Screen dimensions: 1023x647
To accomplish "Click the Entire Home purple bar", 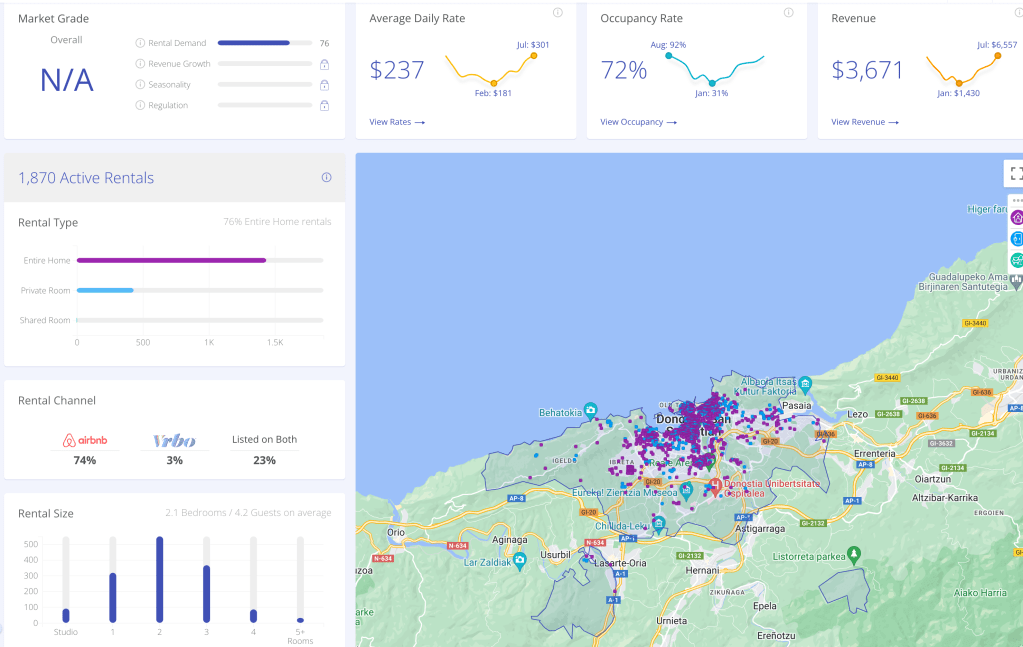I will click(171, 260).
